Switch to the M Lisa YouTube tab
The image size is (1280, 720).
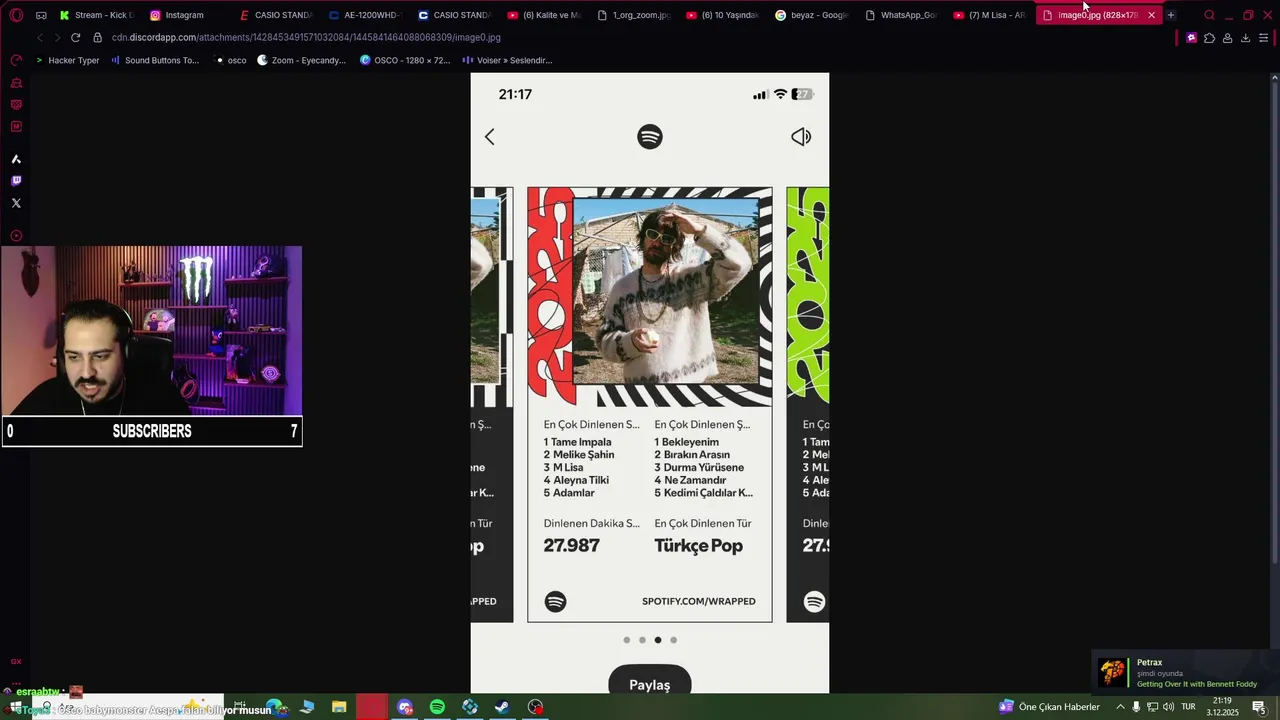tap(989, 15)
